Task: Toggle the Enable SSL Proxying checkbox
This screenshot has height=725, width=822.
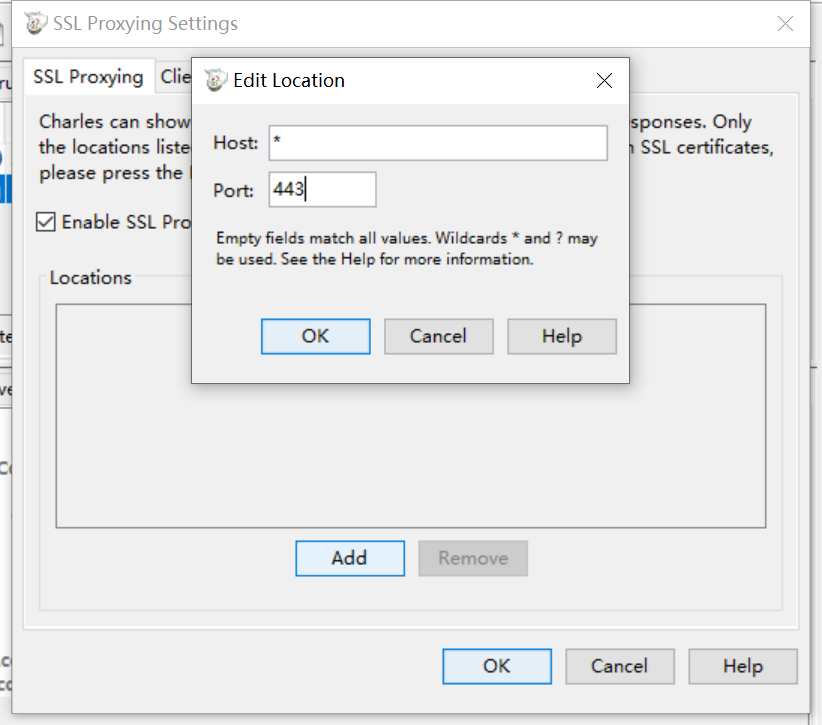Action: click(46, 222)
